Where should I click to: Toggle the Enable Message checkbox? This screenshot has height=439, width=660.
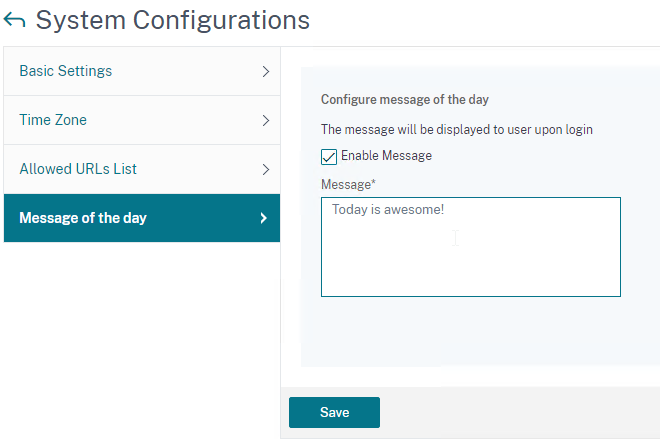click(x=329, y=157)
